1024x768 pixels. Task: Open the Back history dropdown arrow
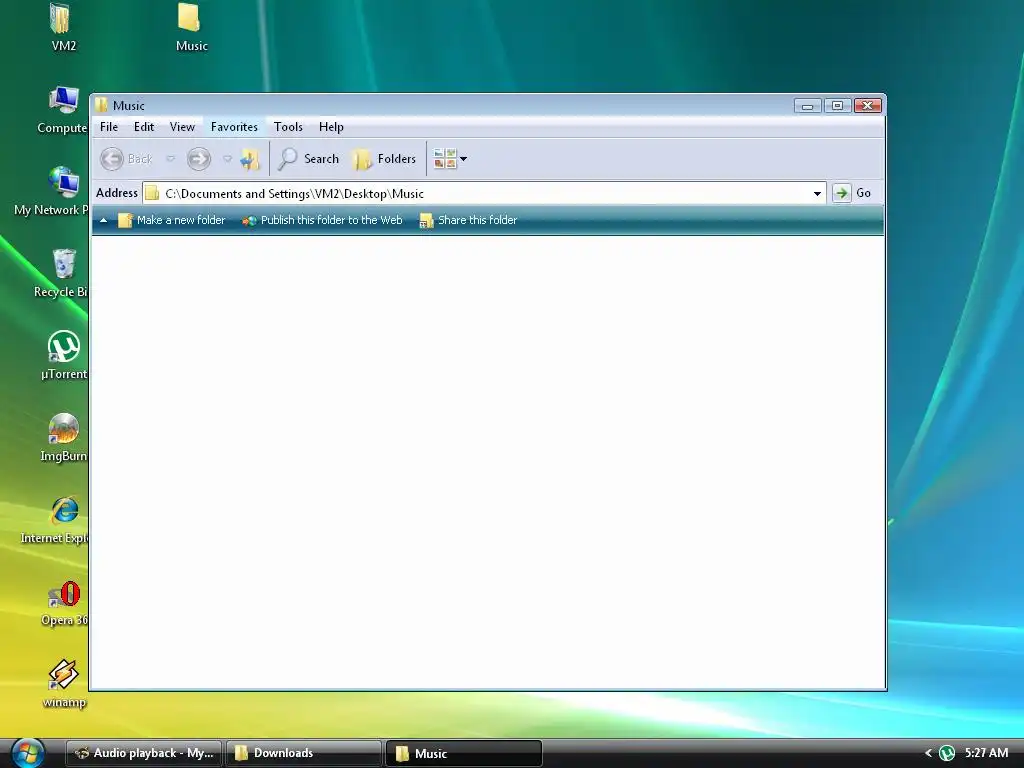(x=170, y=159)
